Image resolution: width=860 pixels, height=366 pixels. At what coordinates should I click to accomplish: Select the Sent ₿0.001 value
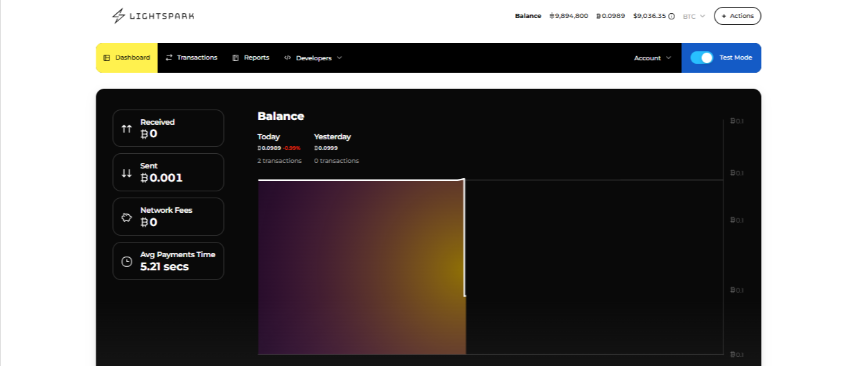click(162, 178)
